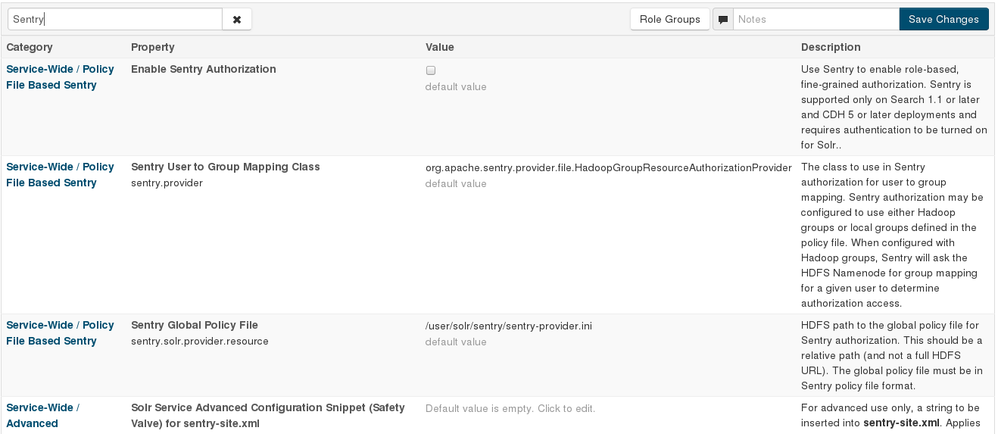Clear the Sentry search with the X button
Screen dimensions: 998x434
point(237,19)
